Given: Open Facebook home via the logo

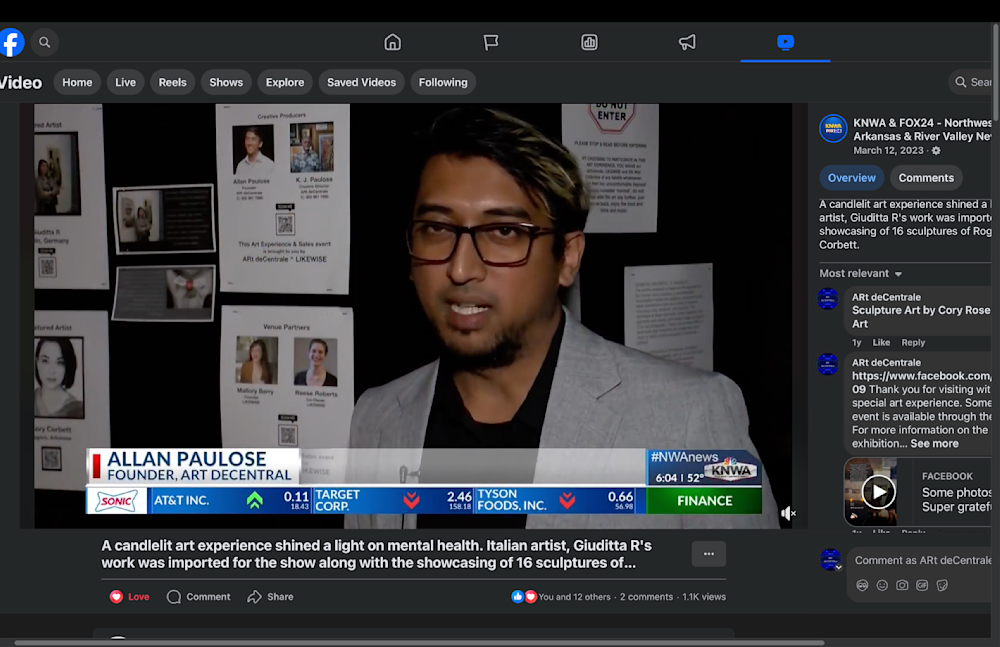Looking at the screenshot, I should (x=11, y=42).
